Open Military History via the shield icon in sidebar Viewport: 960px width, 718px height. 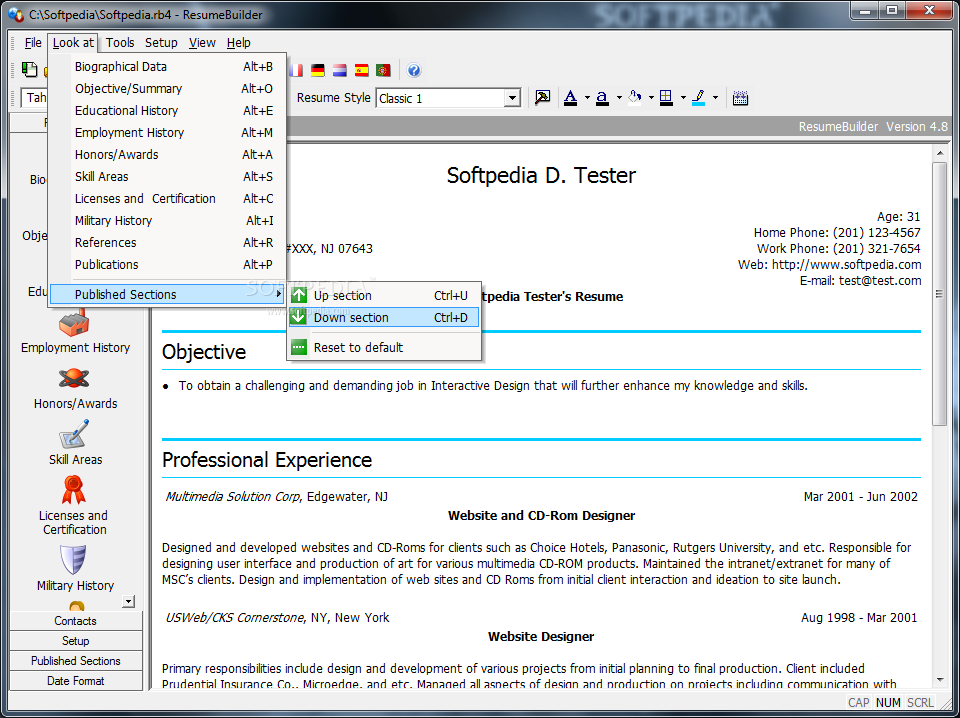coord(74,559)
